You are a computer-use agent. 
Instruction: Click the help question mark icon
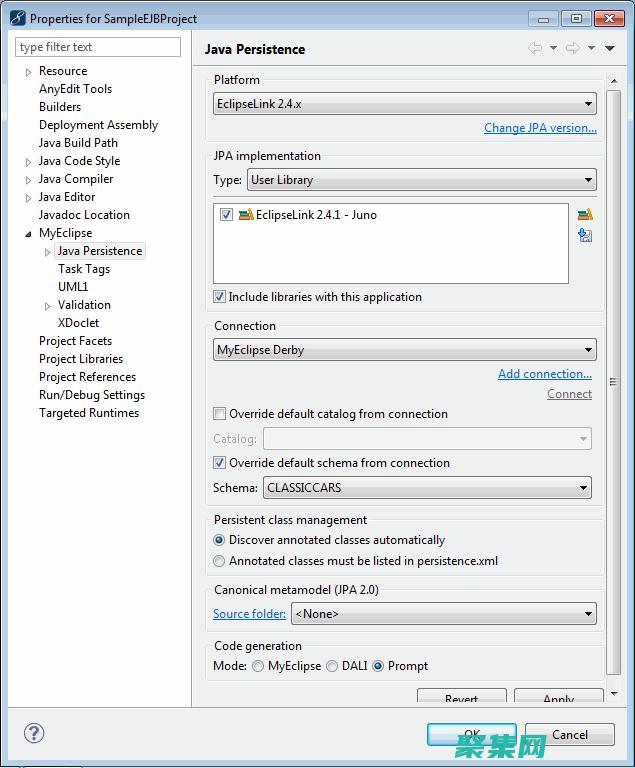pos(34,733)
